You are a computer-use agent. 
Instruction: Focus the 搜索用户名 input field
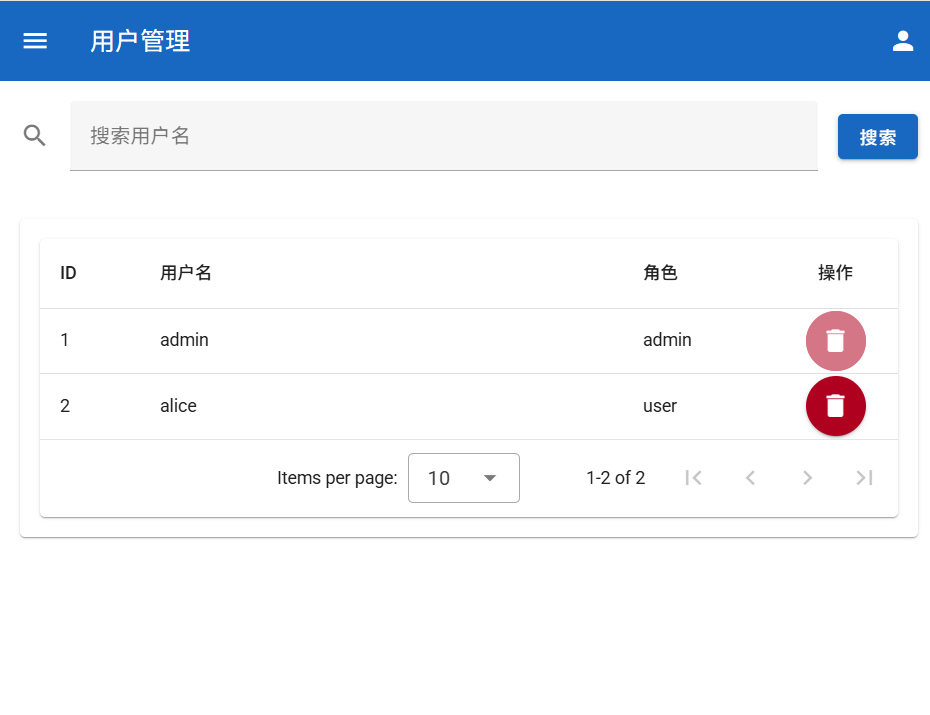pyautogui.click(x=444, y=136)
